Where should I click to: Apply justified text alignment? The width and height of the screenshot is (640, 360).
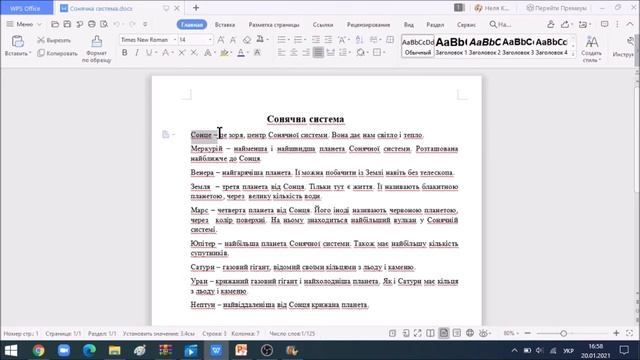pyautogui.click(x=318, y=52)
